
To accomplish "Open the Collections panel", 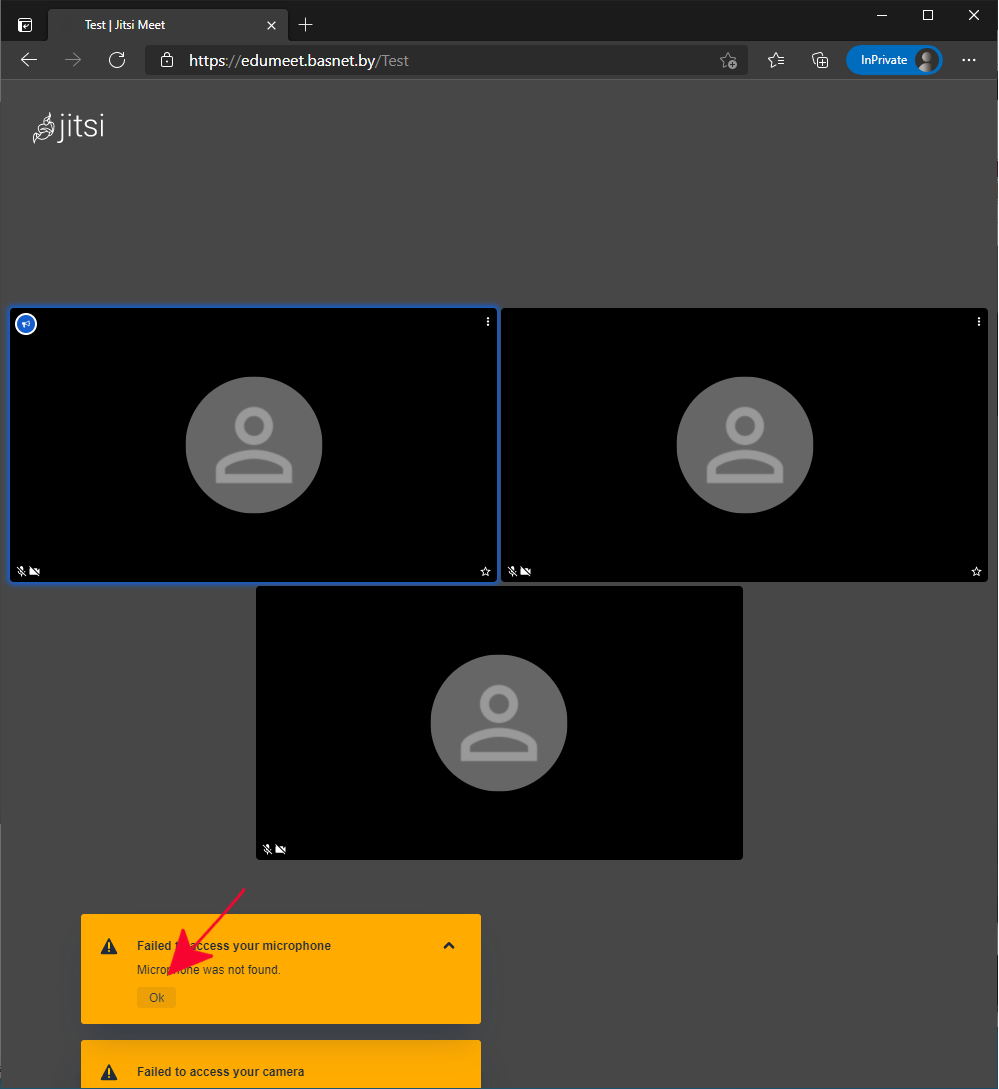I will 820,60.
